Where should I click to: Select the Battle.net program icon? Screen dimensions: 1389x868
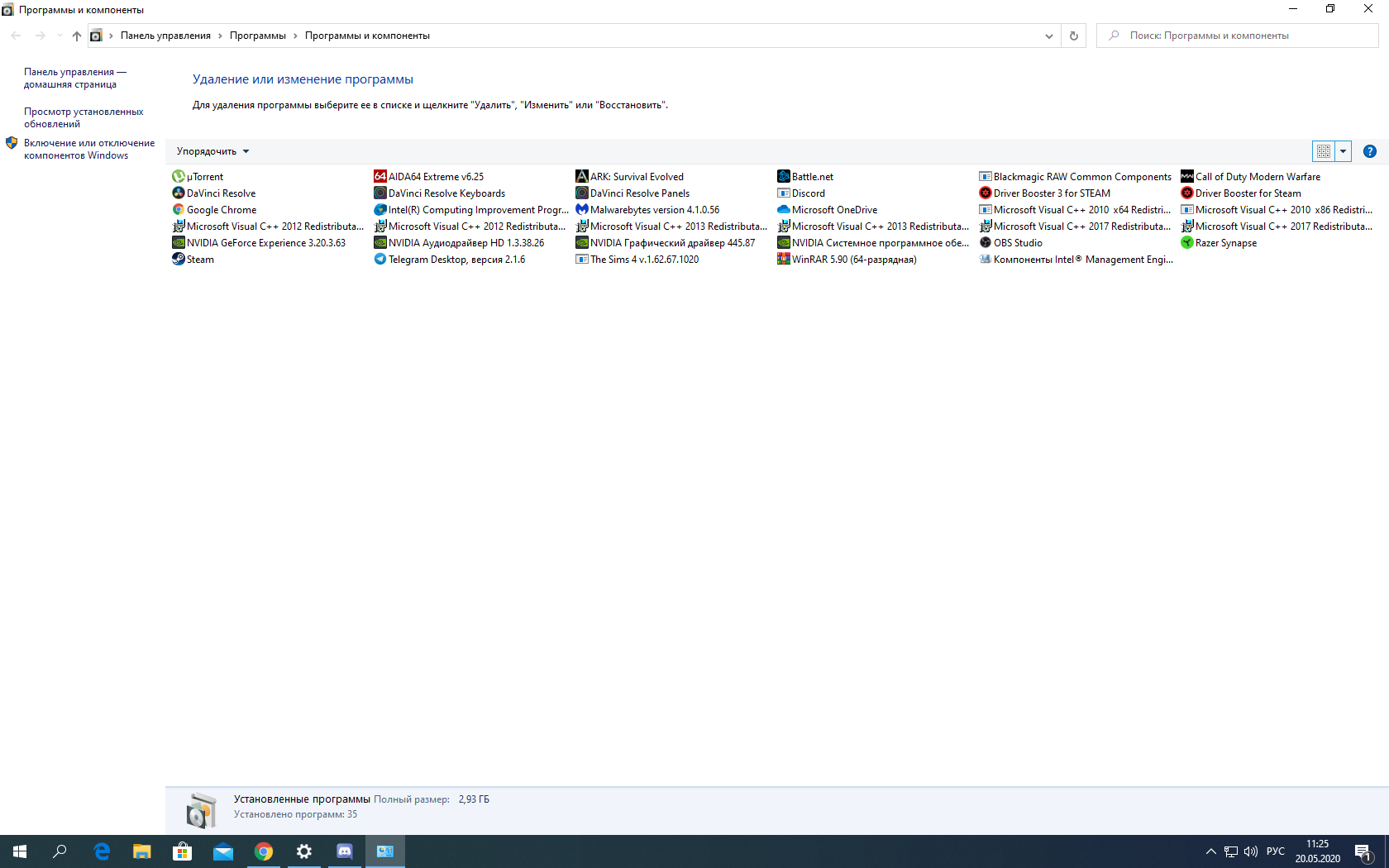tap(784, 176)
